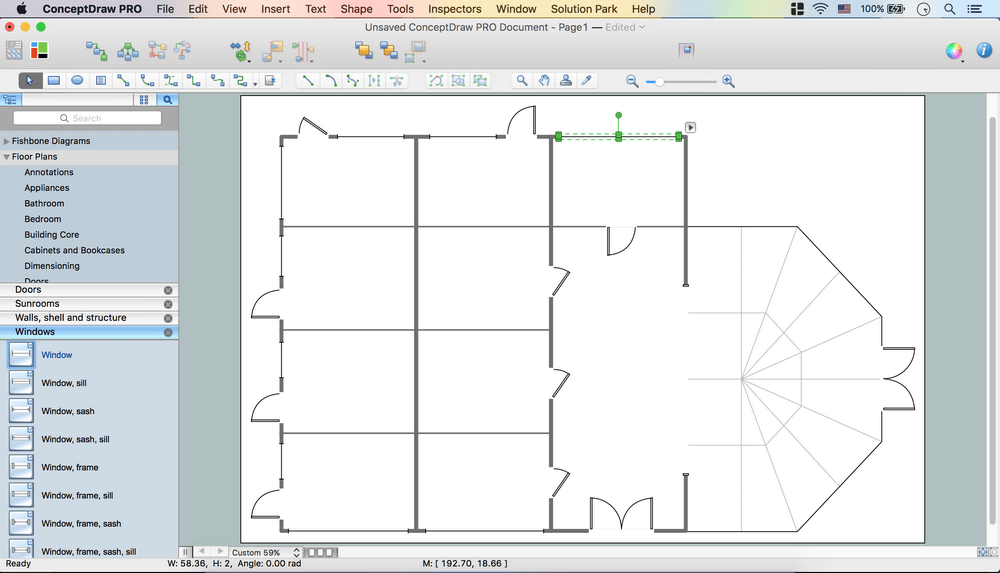Pick the rectangle shape tool
The height and width of the screenshot is (573, 1000).
click(x=54, y=81)
